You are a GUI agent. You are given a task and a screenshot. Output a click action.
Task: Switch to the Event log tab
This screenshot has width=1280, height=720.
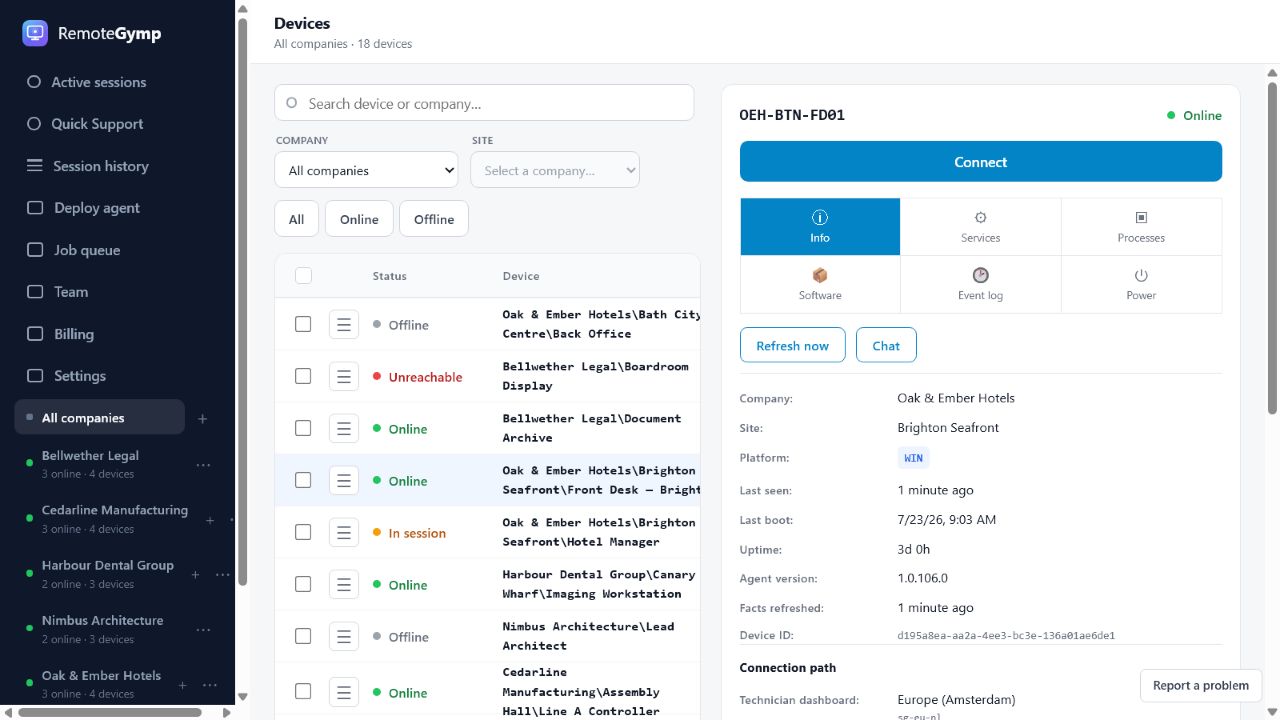tap(981, 284)
